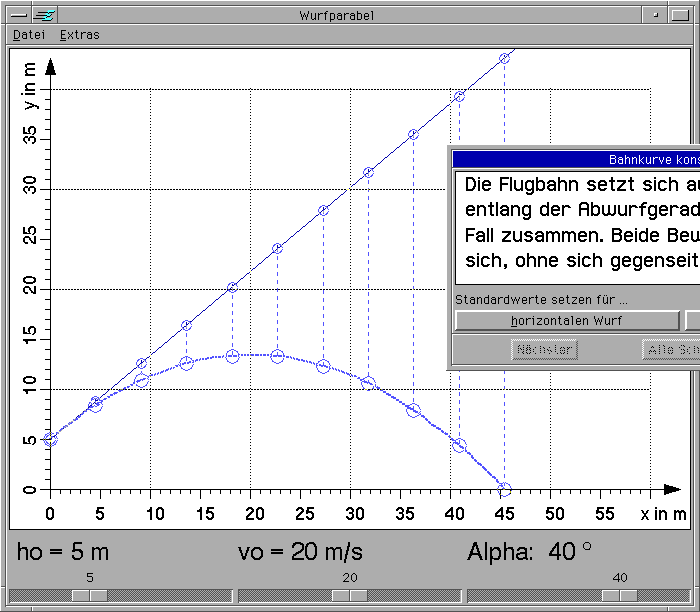The image size is (700, 612).
Task: Click the ho slider track right of handle
Action: 170,595
